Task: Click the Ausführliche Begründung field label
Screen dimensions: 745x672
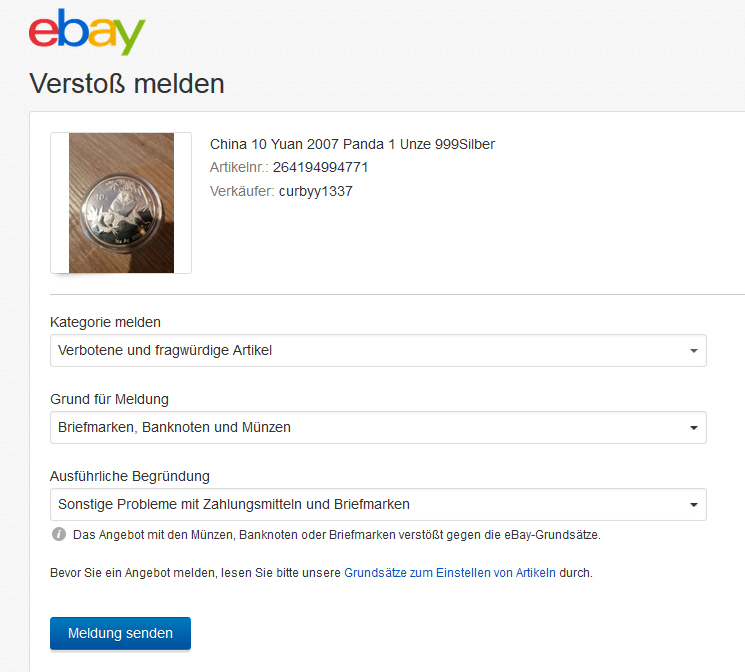Action: [130, 476]
